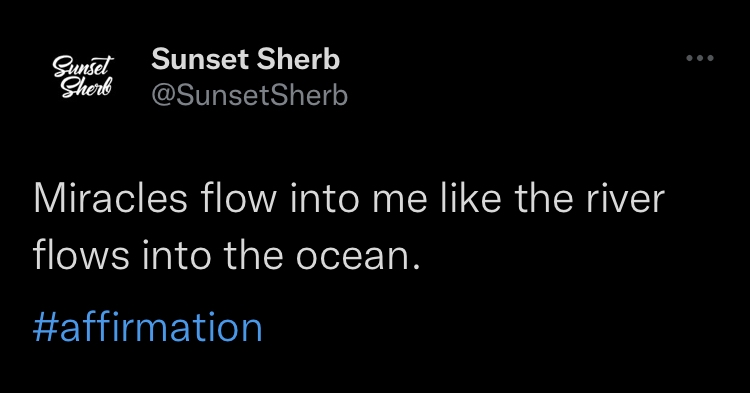The image size is (750, 393).
Task: Click the word 'Sunset' in the avatar logo
Action: click(84, 66)
